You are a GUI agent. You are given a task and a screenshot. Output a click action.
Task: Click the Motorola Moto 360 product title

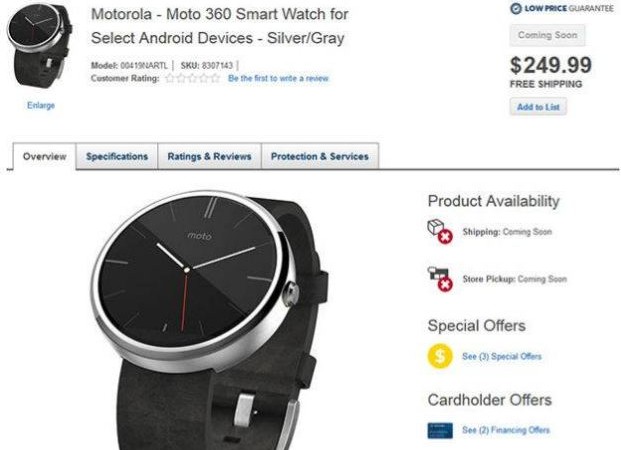219,26
